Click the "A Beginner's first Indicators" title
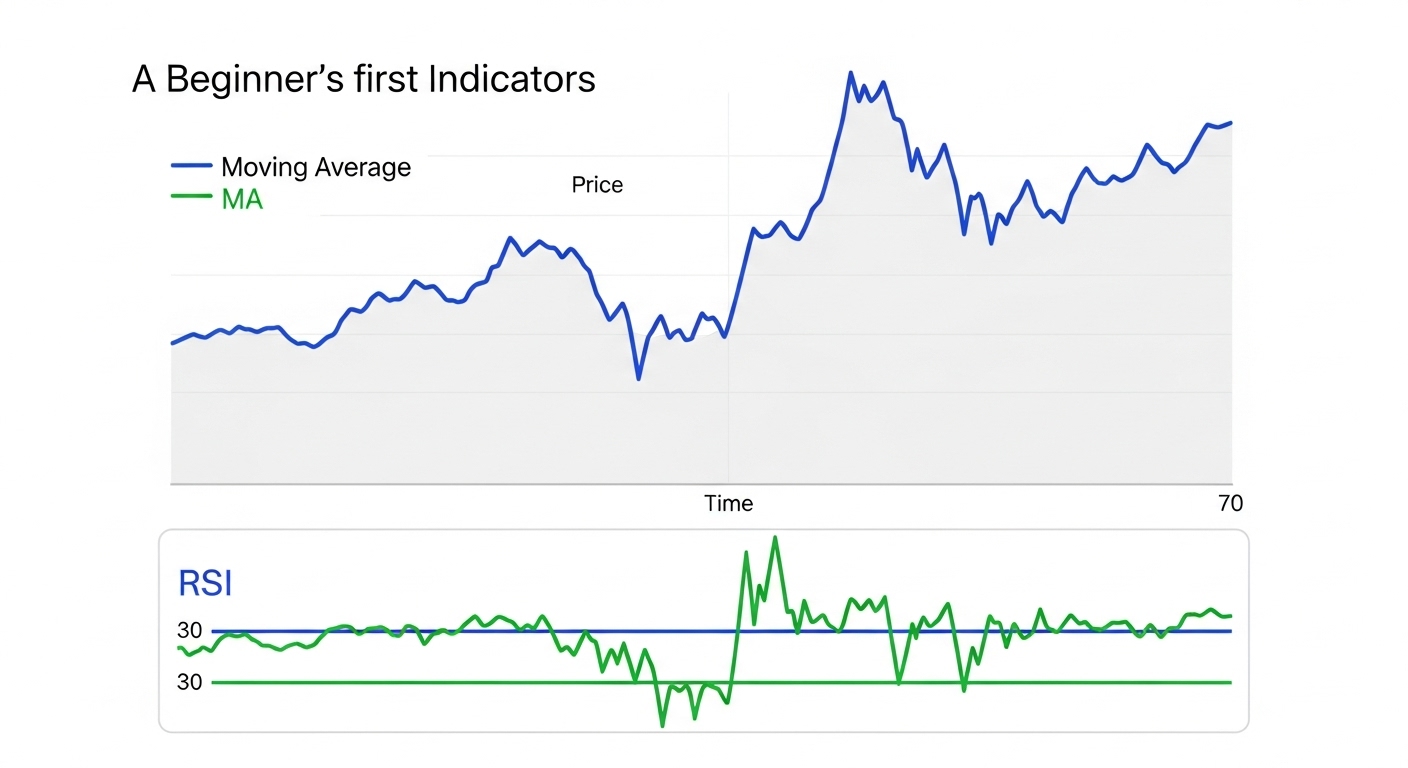 (363, 79)
